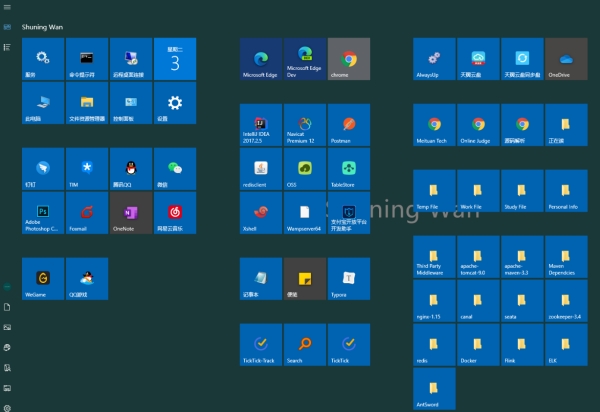Launch IntelliJ IDEA 2017.2.5
This screenshot has height=412, width=600.
[x=260, y=125]
